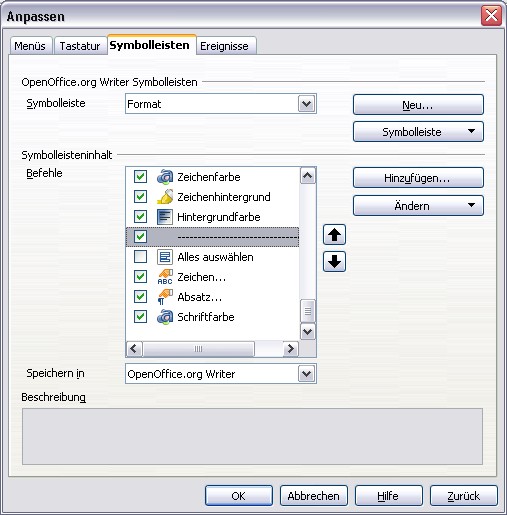Expand the Speichern in dropdown
507x515 pixels.
[307, 374]
